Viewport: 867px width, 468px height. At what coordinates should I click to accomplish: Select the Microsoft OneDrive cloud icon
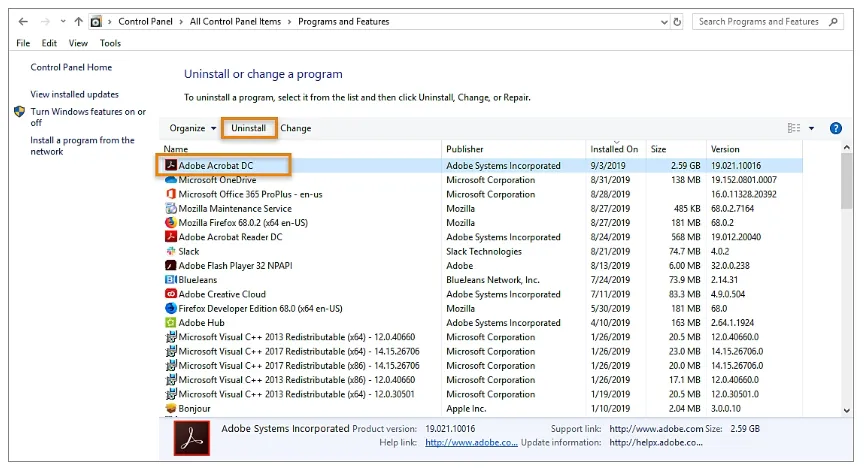pyautogui.click(x=171, y=180)
